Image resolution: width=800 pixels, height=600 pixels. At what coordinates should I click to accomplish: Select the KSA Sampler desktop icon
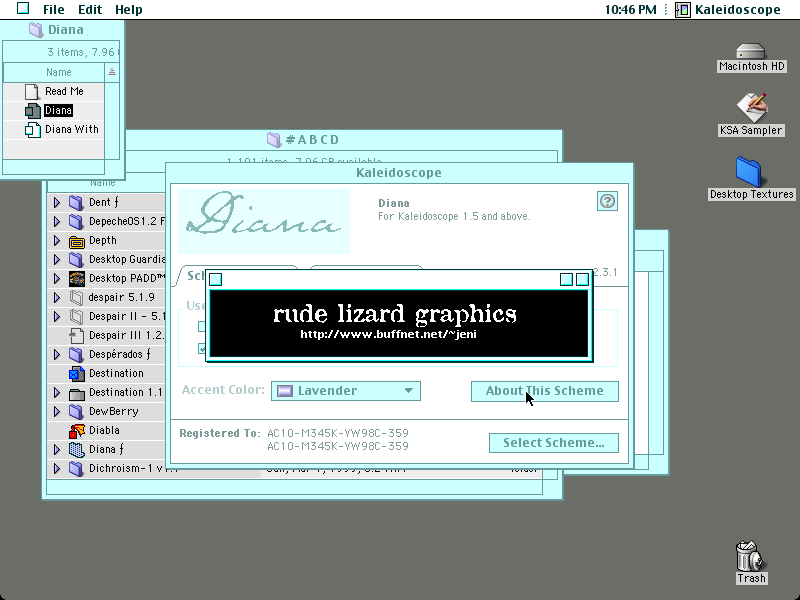pos(752,108)
